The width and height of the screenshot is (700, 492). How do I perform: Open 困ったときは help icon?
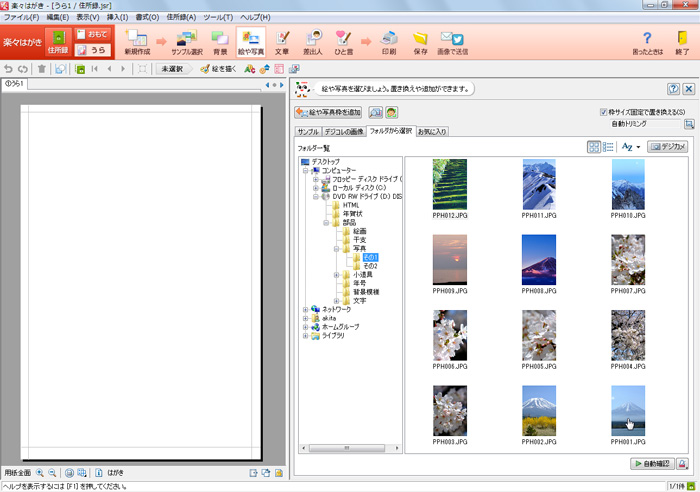pyautogui.click(x=646, y=42)
